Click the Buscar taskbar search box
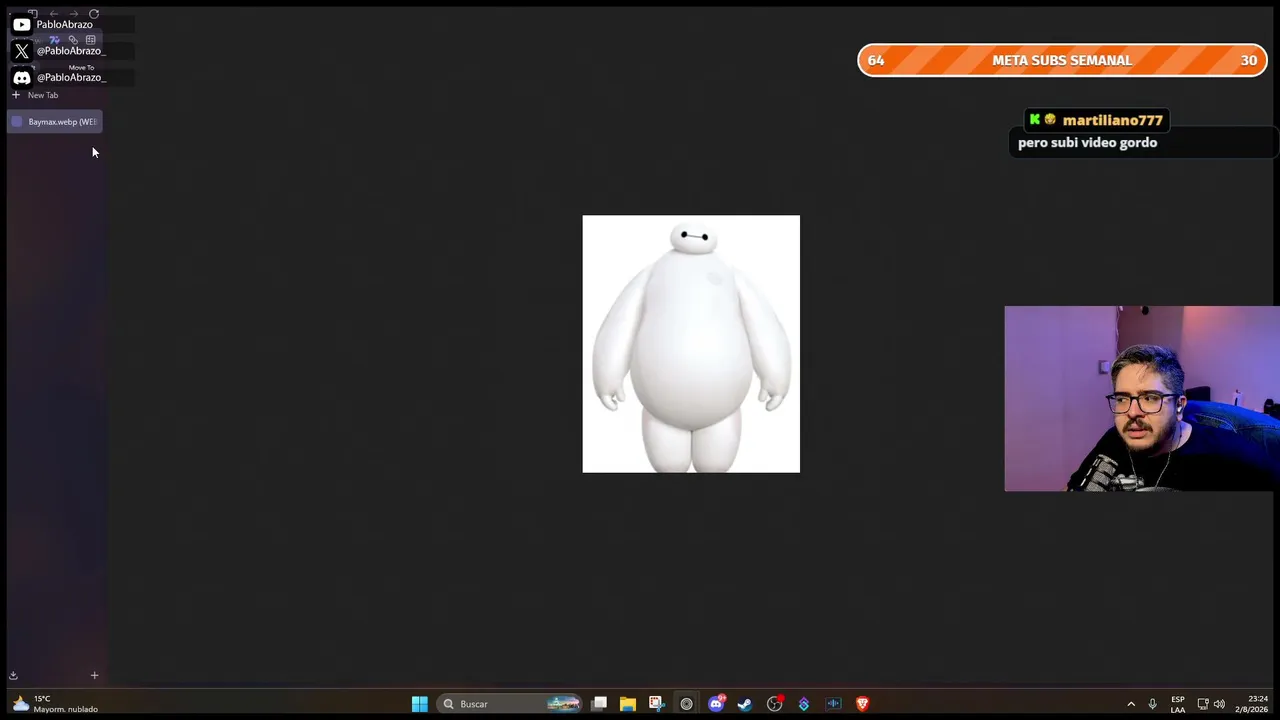Image resolution: width=1280 pixels, height=720 pixels. (x=511, y=704)
